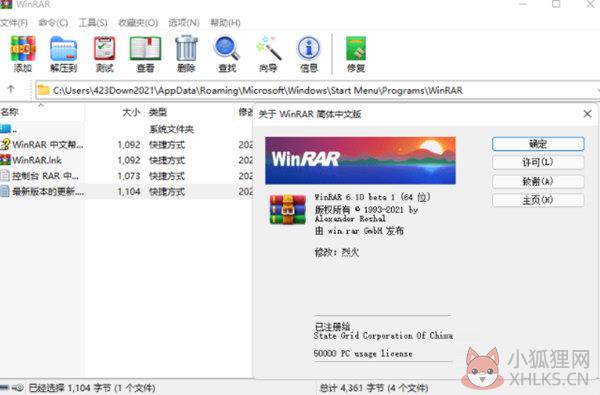Sort by the 大小 column header
600x395 pixels.
131,112
